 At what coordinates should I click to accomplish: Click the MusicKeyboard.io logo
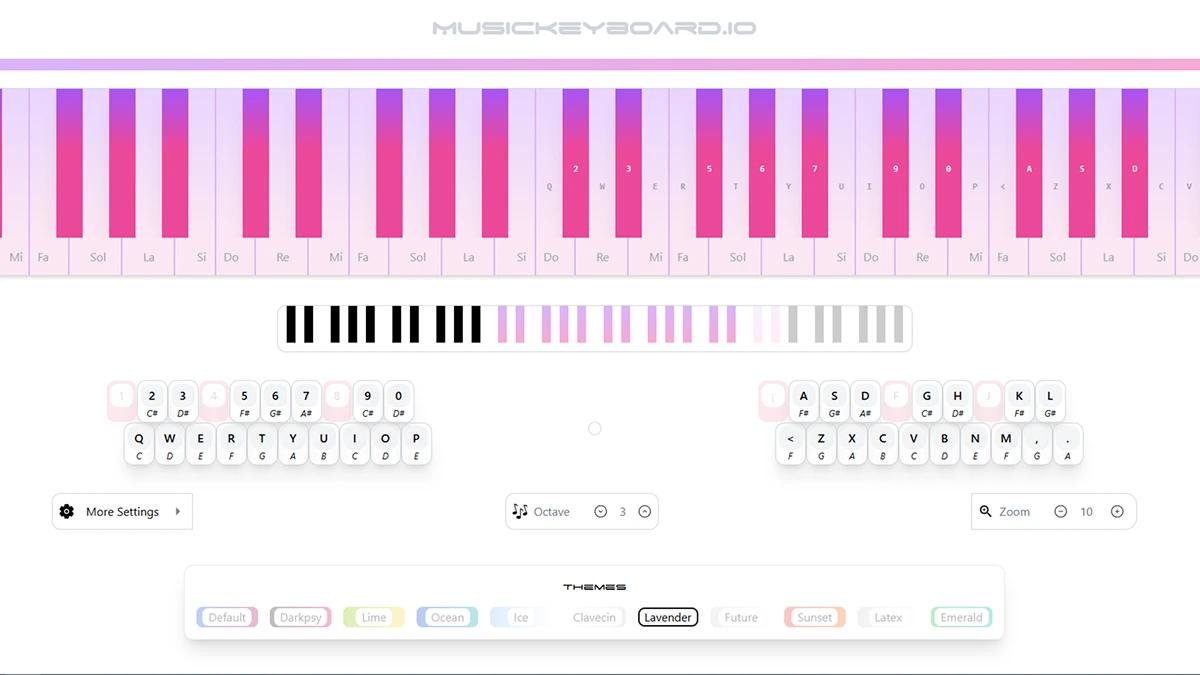point(594,28)
